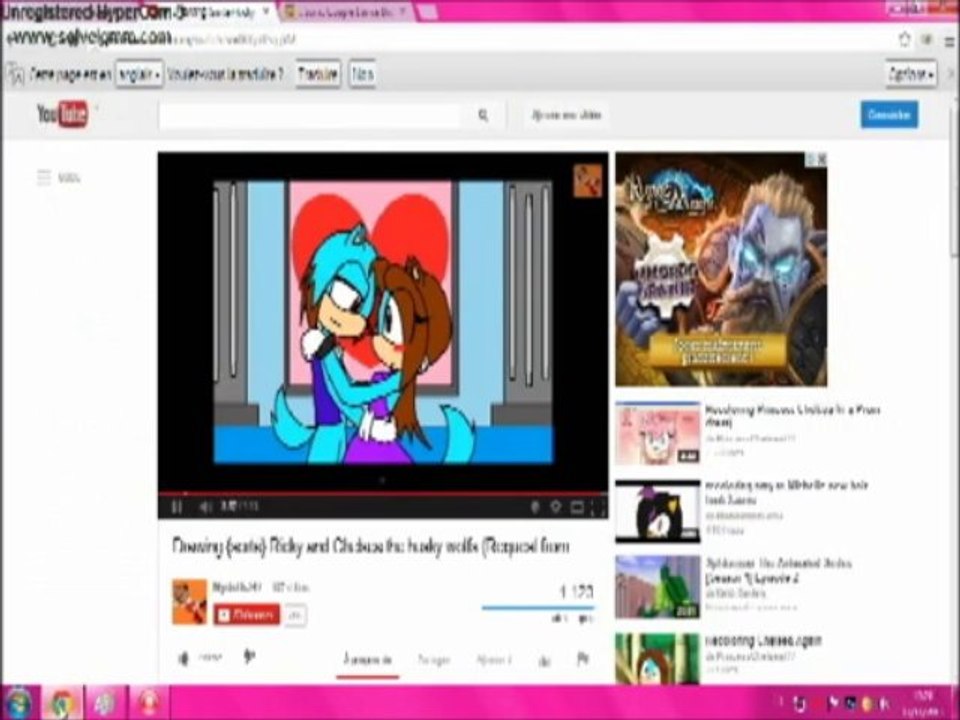Mute the video with the speaker icon
The image size is (960, 720).
tap(205, 506)
